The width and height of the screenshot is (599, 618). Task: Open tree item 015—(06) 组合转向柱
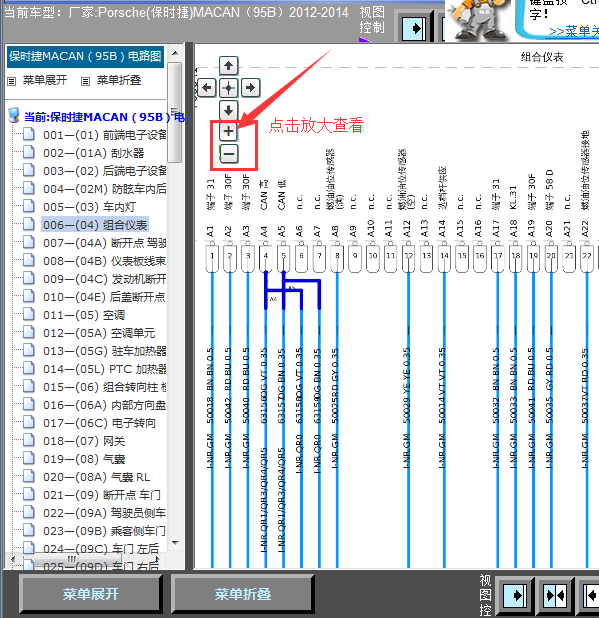[104, 387]
